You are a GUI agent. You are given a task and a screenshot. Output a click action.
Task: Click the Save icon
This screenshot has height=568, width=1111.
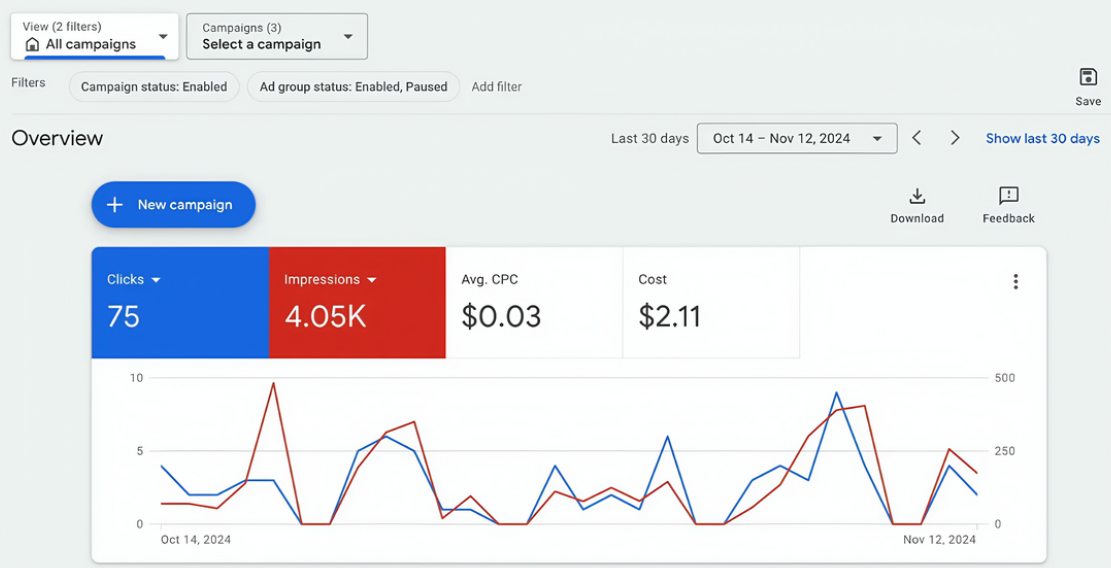1088,76
